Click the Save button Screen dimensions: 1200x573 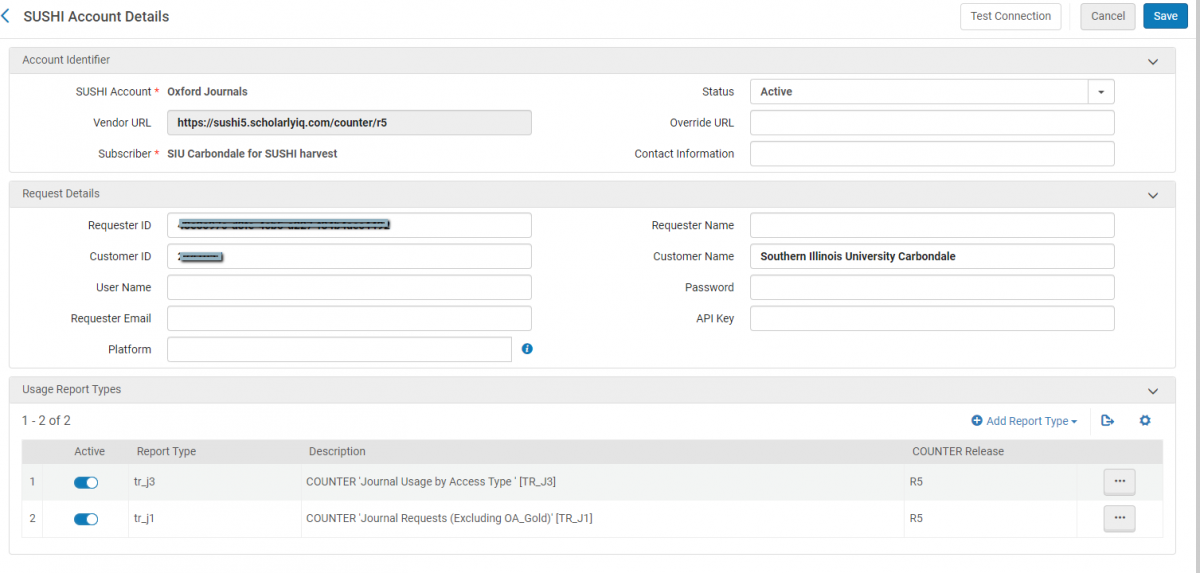(1165, 16)
